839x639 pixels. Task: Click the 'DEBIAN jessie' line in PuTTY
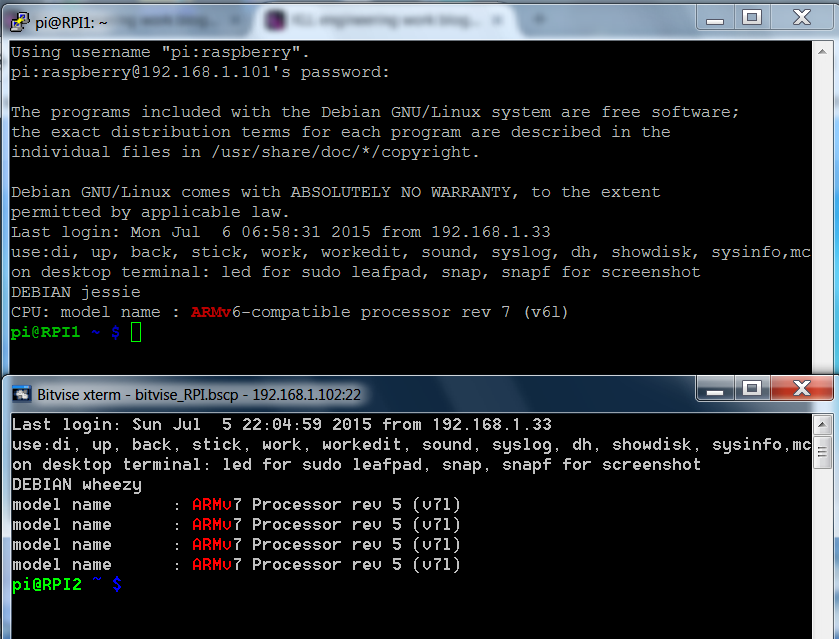click(x=75, y=292)
